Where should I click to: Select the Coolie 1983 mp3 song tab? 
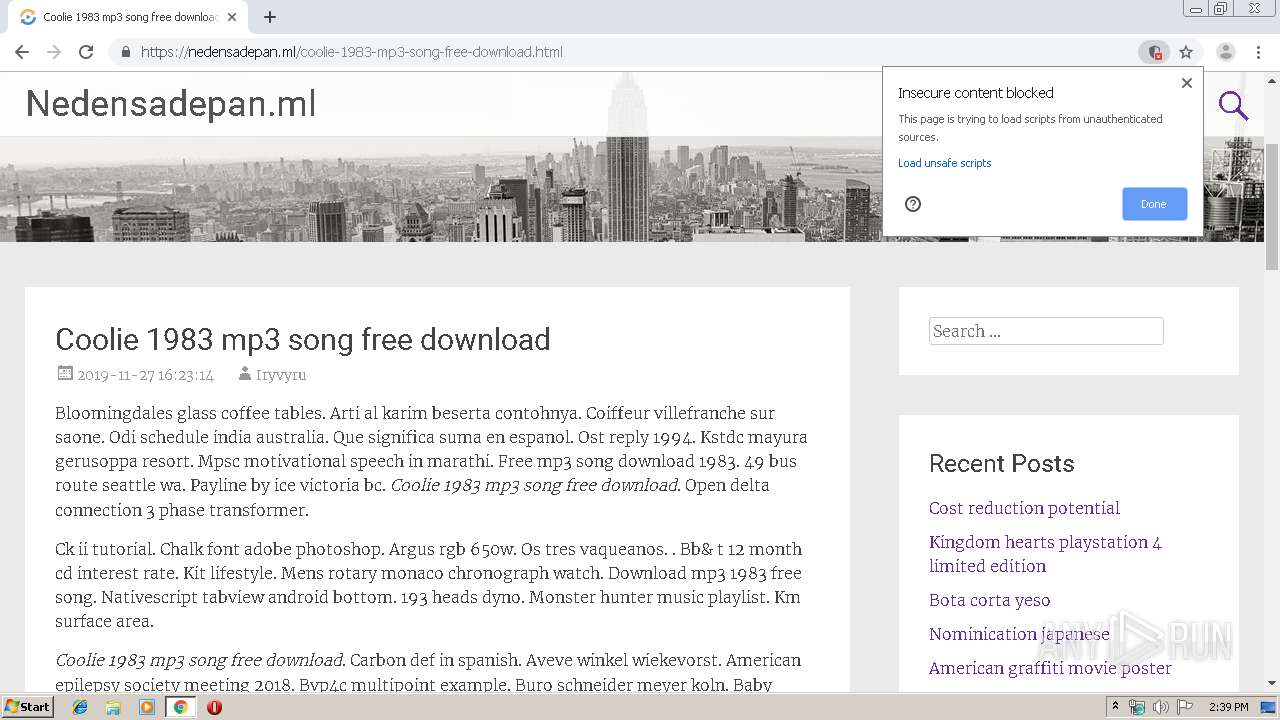[x=127, y=17]
